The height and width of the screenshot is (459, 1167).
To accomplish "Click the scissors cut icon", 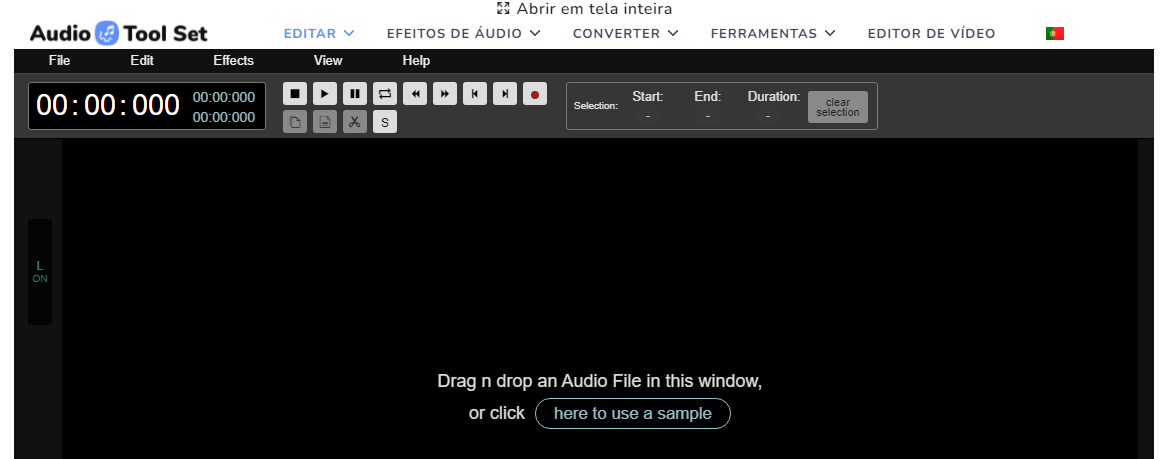I will click(x=355, y=121).
